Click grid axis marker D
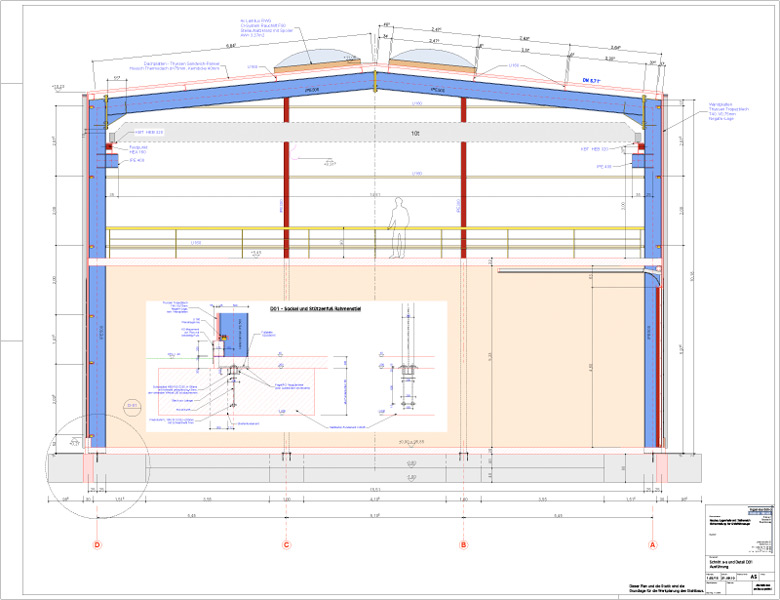Viewport: 780px width, 600px height. [x=97, y=545]
